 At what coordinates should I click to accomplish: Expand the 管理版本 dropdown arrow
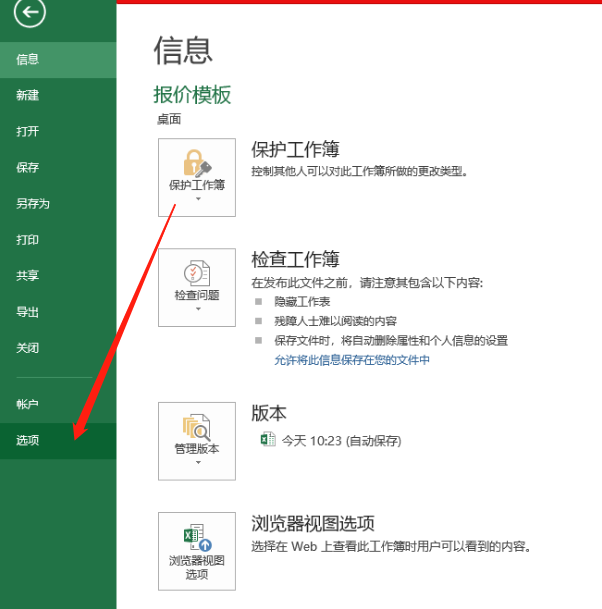pos(197,463)
